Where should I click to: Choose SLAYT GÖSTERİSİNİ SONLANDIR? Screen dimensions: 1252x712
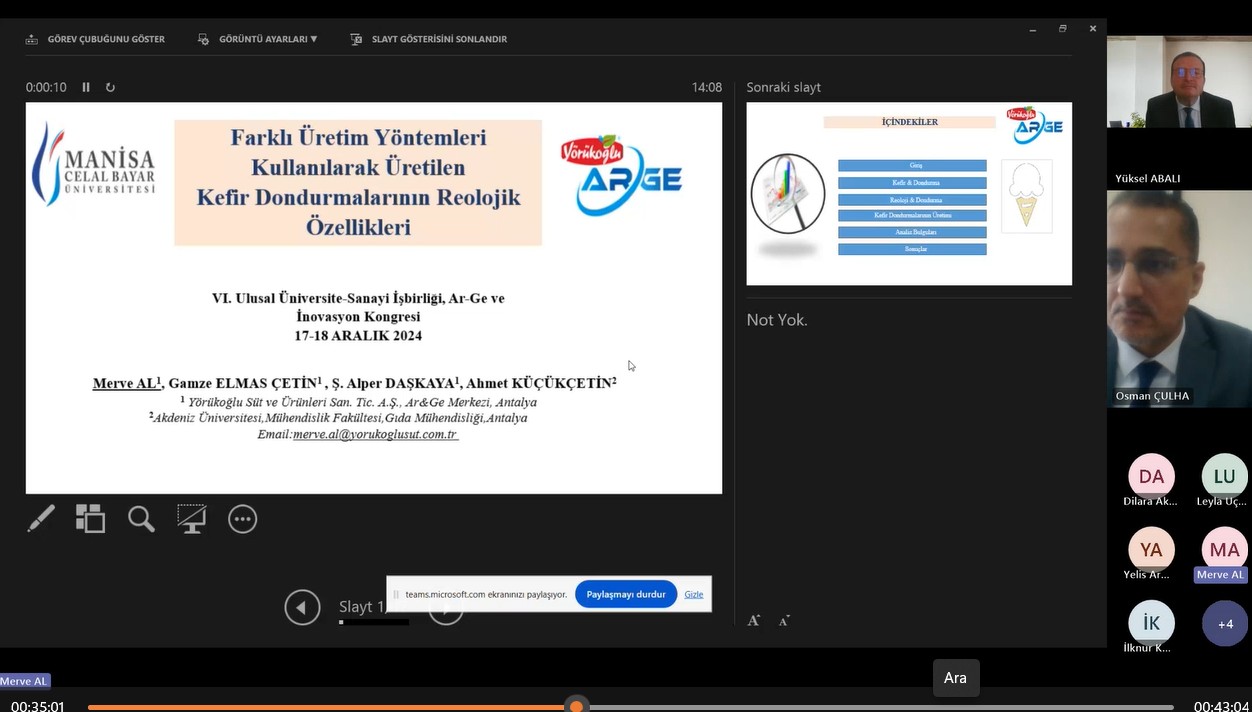(x=429, y=39)
